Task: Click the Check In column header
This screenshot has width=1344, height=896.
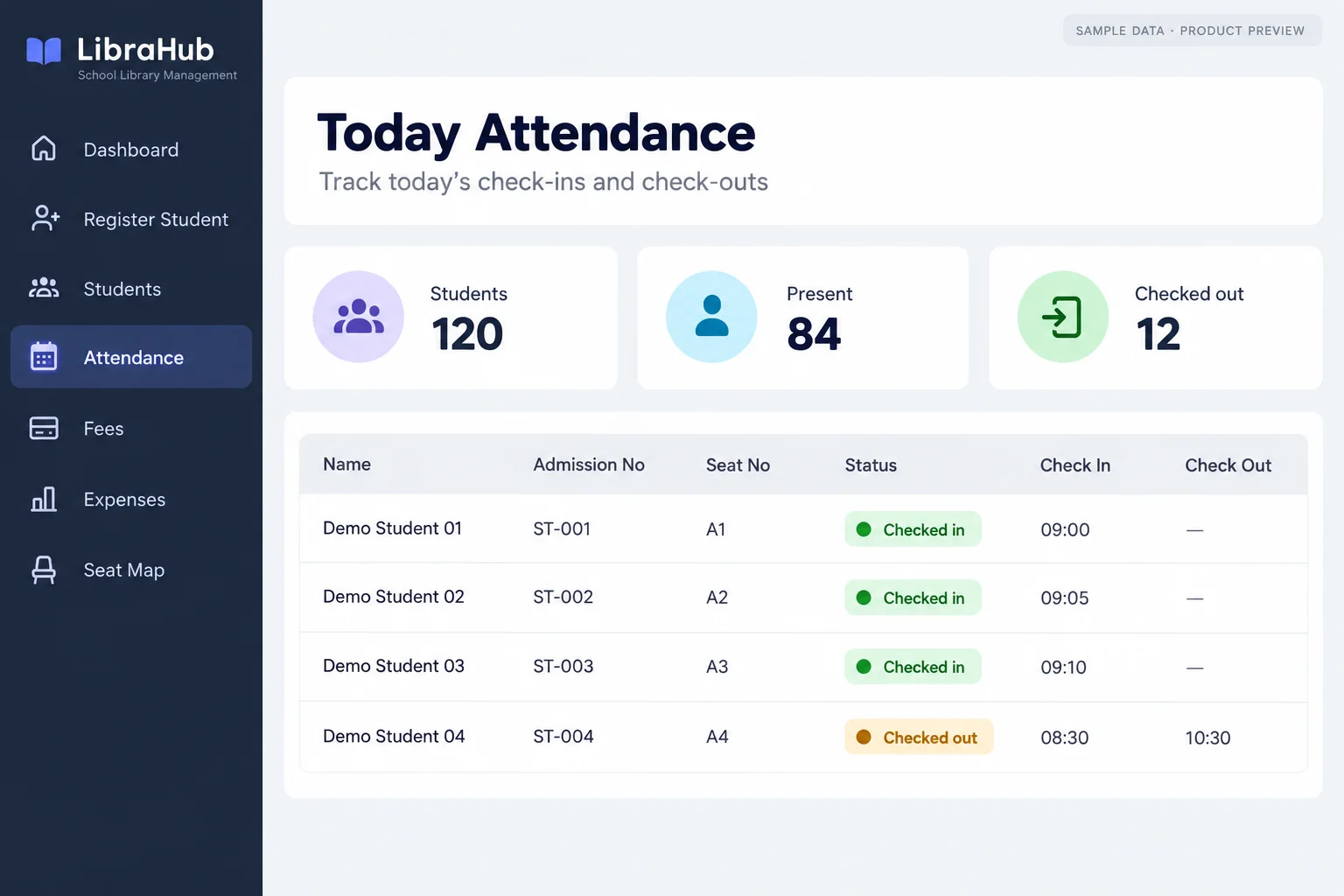Action: point(1075,465)
